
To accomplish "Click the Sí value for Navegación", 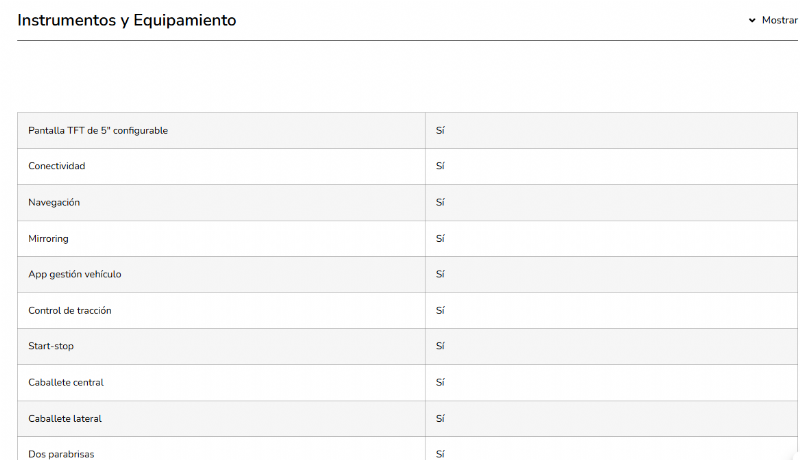I will click(x=440, y=202).
